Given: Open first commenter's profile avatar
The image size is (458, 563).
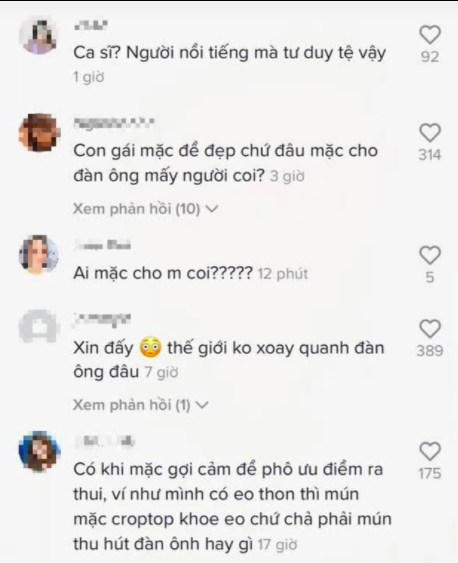Looking at the screenshot, I should pos(38,37).
